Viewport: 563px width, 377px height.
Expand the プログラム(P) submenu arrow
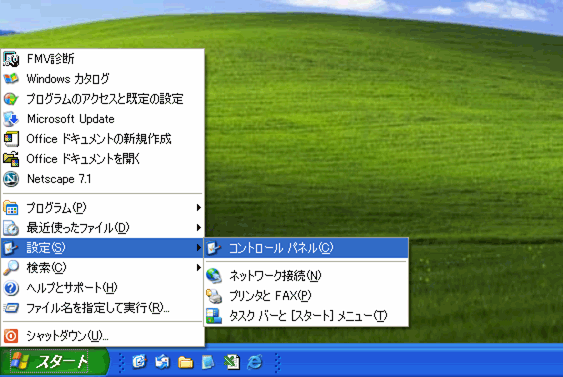pos(199,208)
